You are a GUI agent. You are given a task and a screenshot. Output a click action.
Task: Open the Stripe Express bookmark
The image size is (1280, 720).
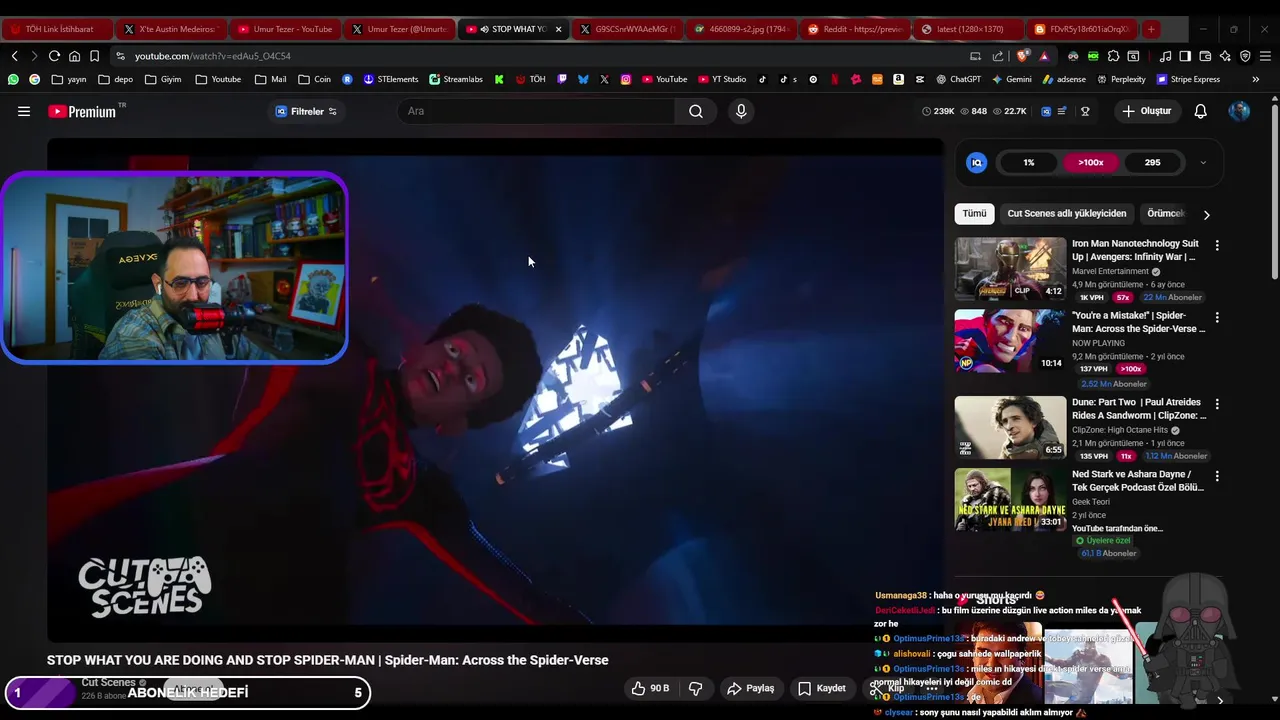coord(1188,79)
